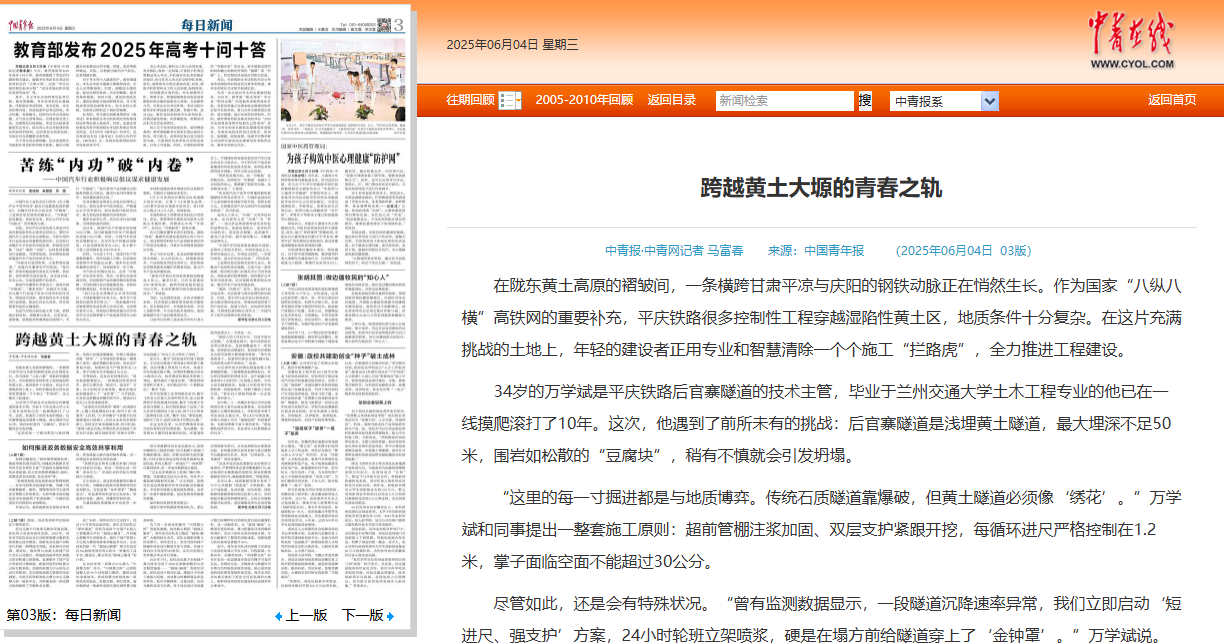
Task: Click the right arrow beside 下一版
Action: tap(390, 615)
